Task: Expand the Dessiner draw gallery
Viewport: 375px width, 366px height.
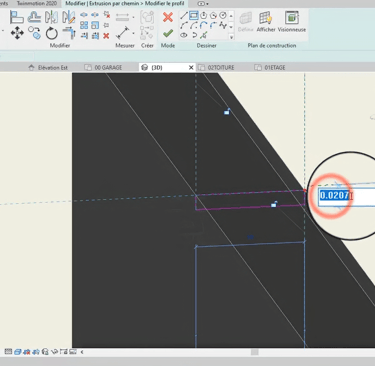Action: (x=231, y=37)
